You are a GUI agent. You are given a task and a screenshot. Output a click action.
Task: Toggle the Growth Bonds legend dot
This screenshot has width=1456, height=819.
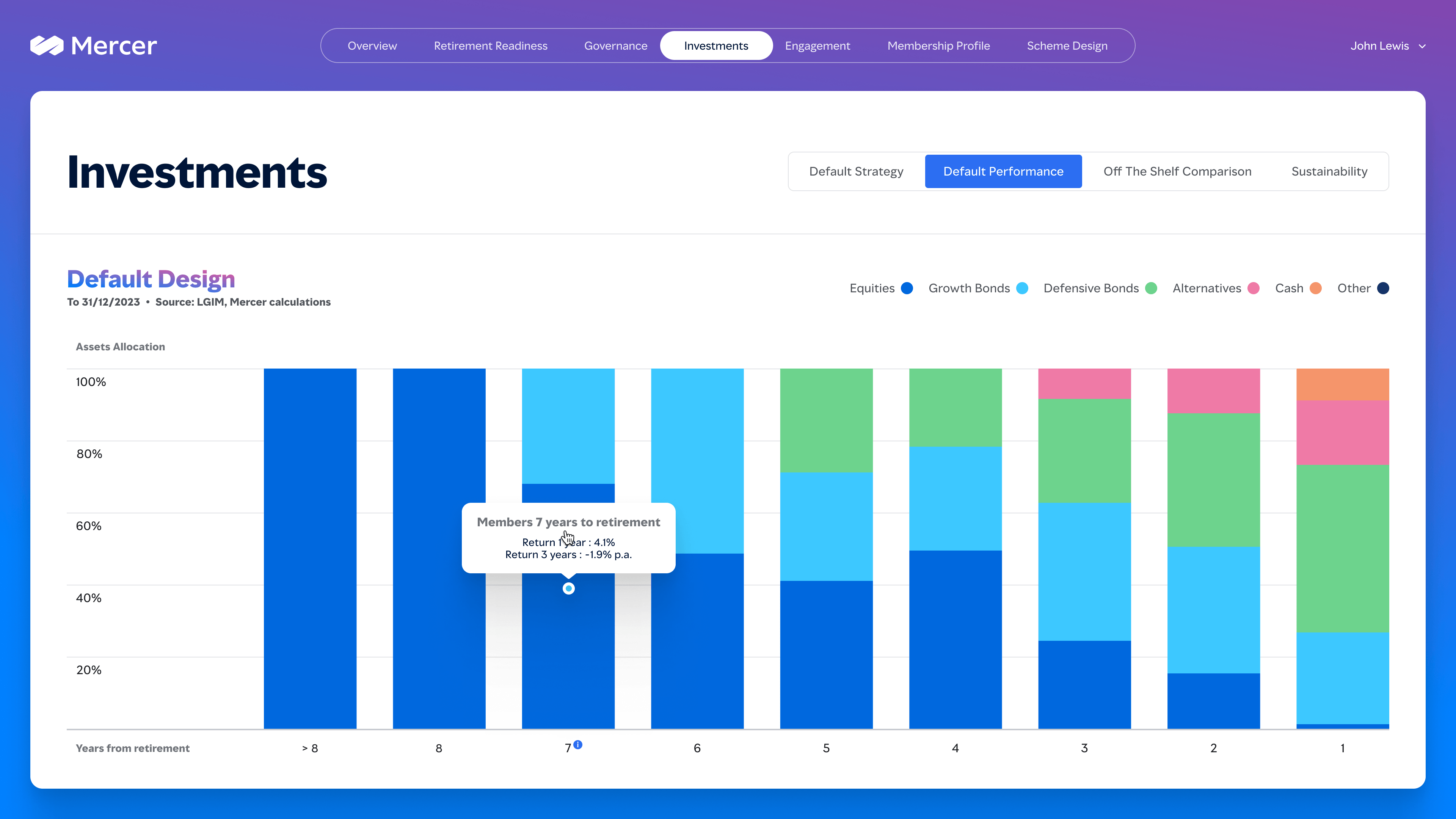1022,288
